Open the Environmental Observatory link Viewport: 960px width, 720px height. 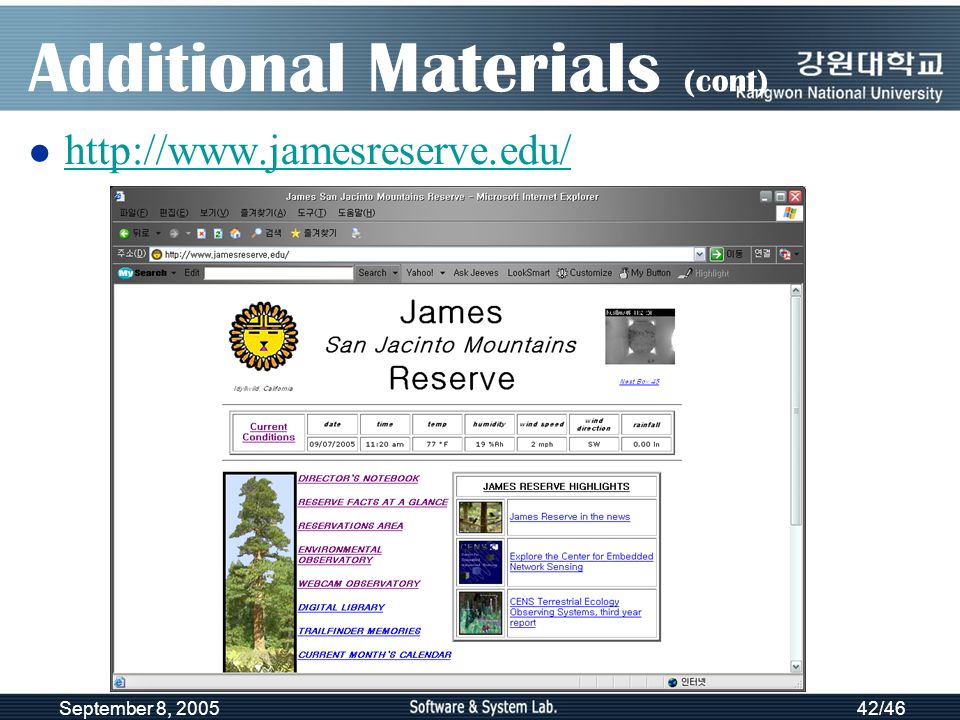coord(340,555)
